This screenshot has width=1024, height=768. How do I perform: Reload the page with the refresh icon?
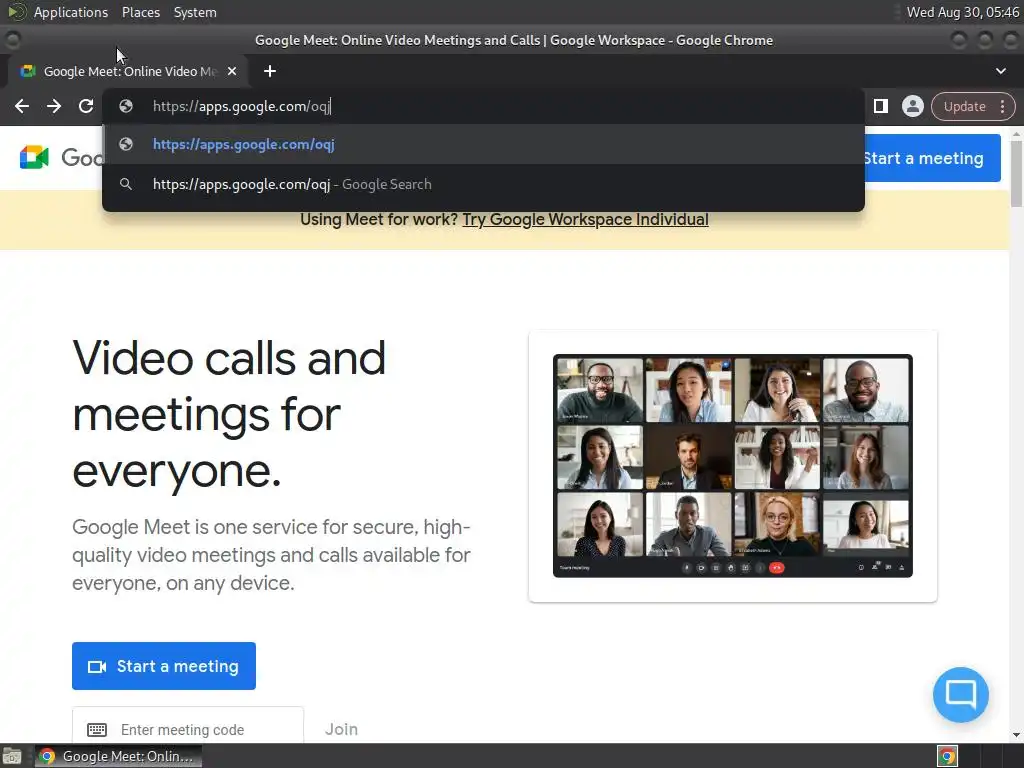pos(86,106)
